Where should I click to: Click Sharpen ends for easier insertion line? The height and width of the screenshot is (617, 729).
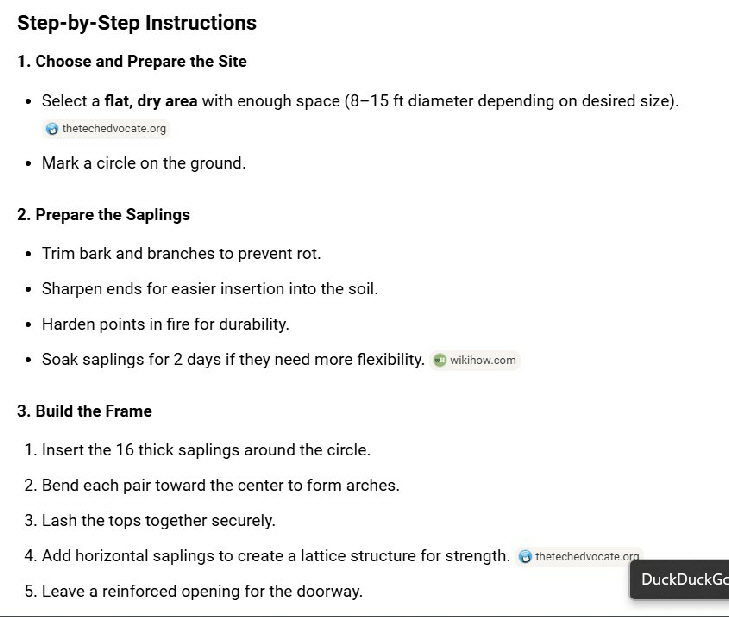pos(210,289)
